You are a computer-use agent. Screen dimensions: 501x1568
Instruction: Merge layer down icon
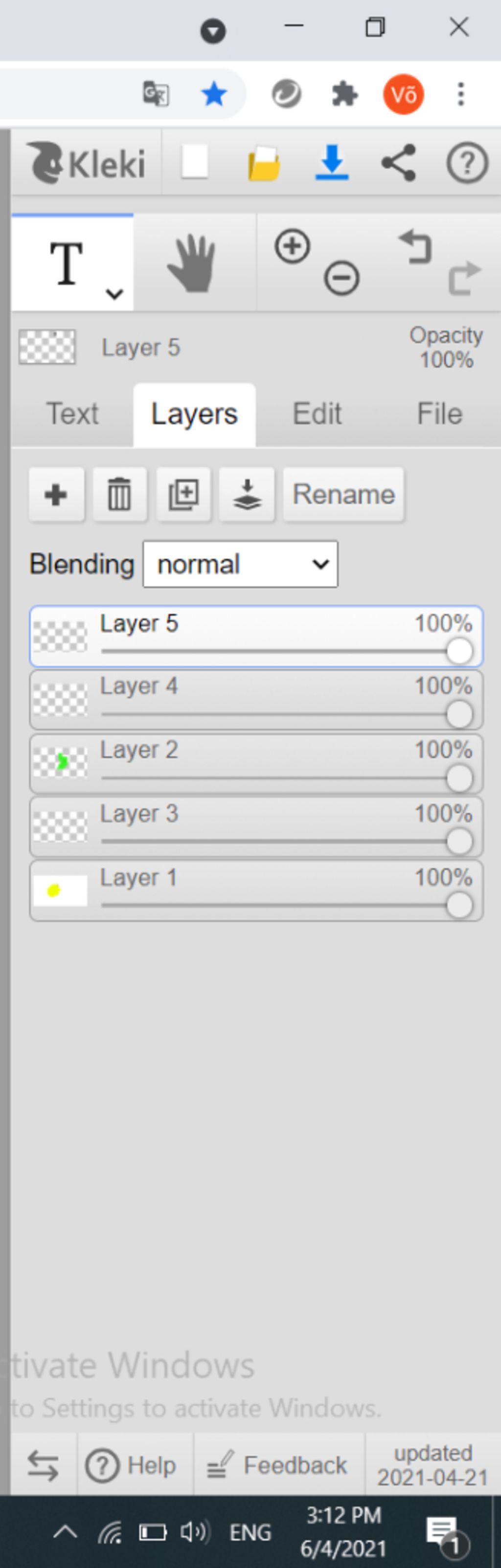[247, 494]
